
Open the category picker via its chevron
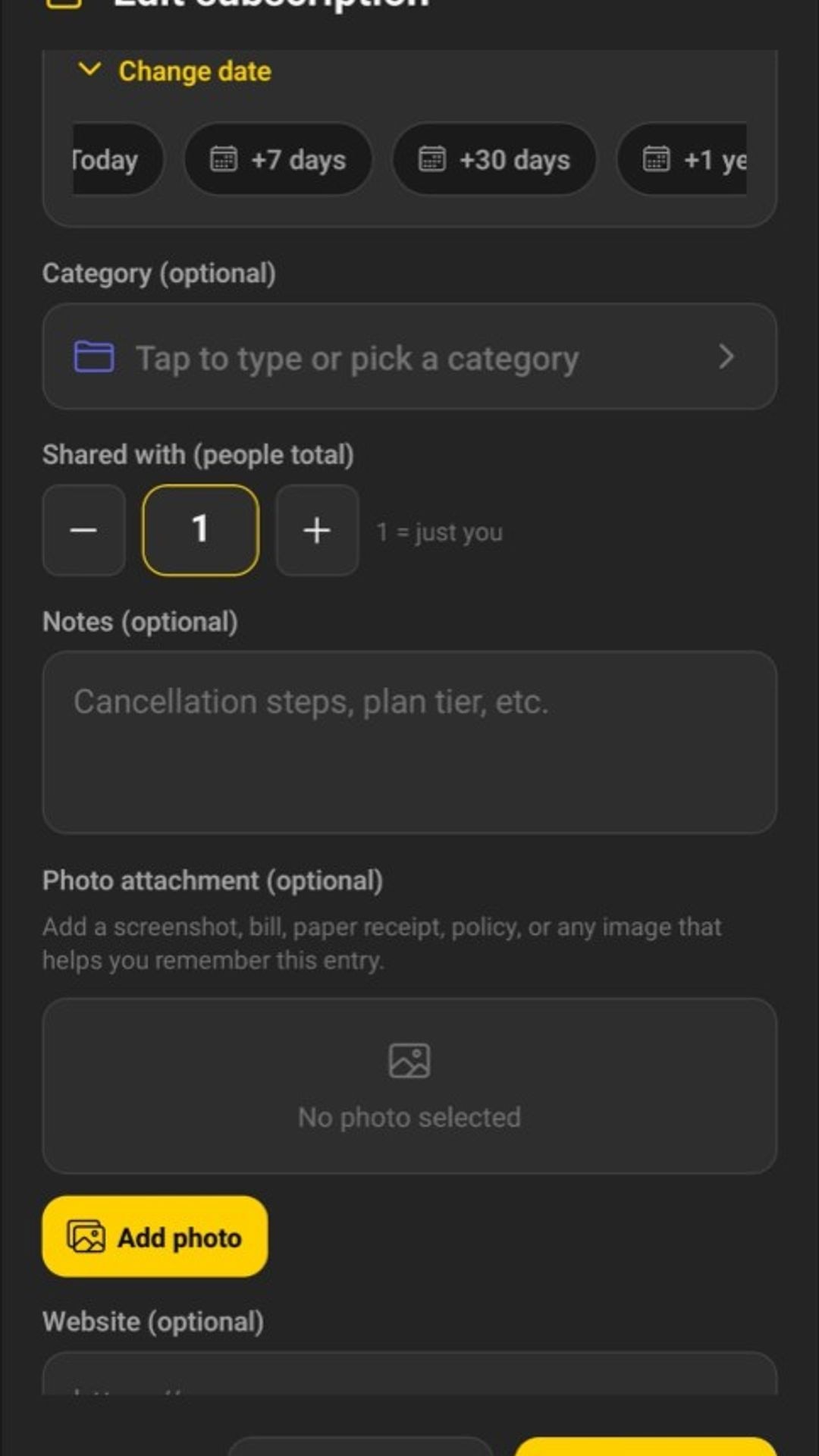[x=726, y=356]
